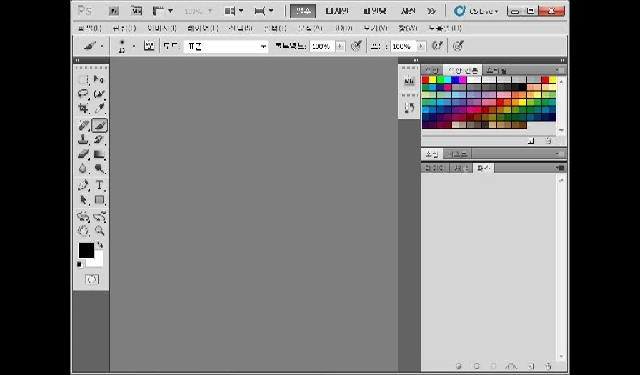Open the Image (I) menu
The width and height of the screenshot is (640, 375).
[x=162, y=28]
